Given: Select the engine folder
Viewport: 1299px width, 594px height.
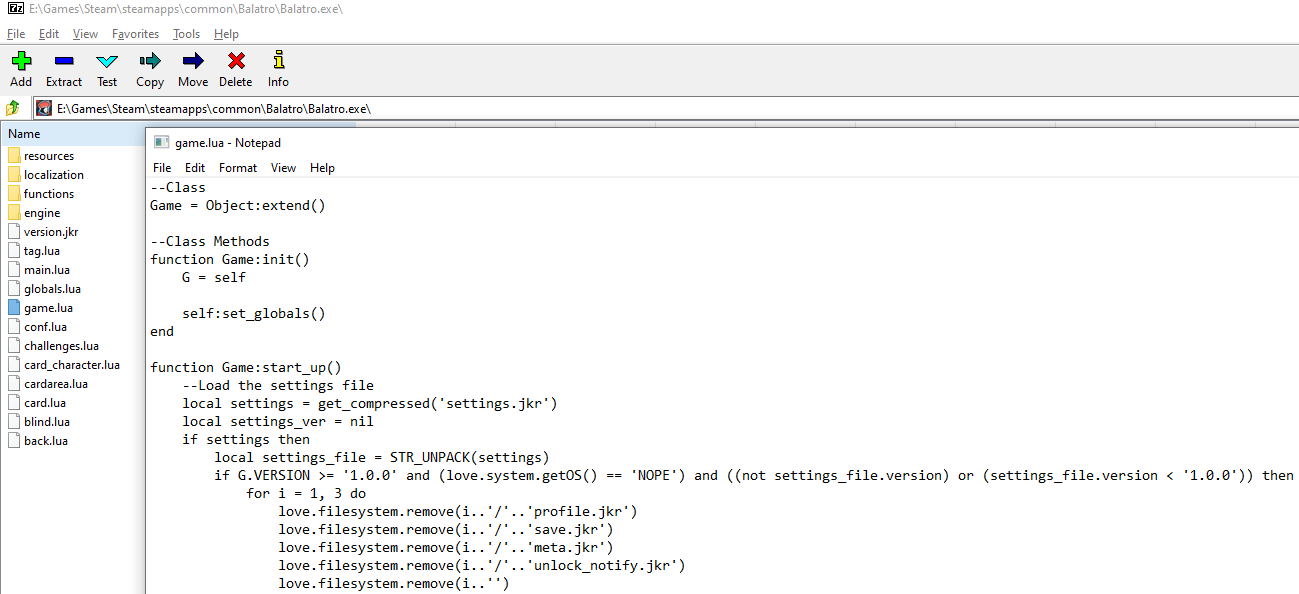Looking at the screenshot, I should click(x=42, y=213).
